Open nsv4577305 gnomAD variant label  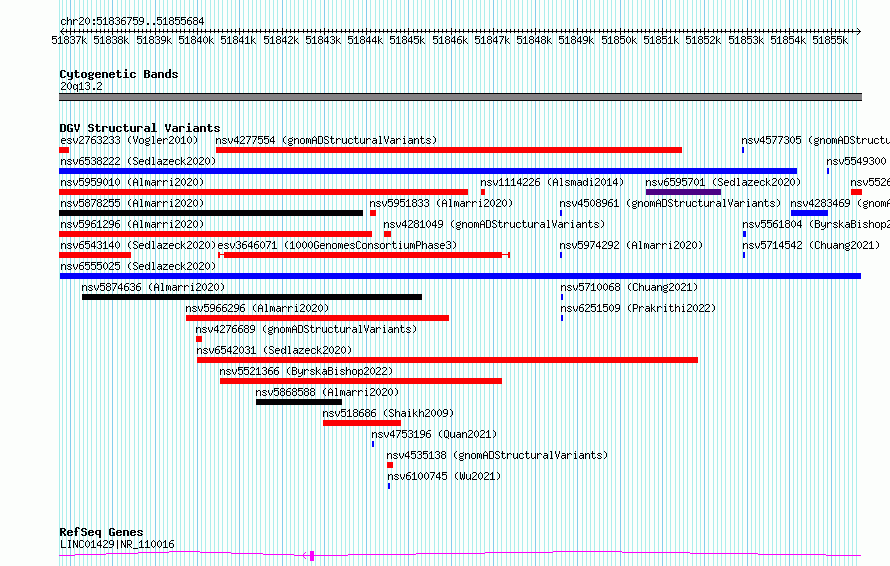point(816,140)
